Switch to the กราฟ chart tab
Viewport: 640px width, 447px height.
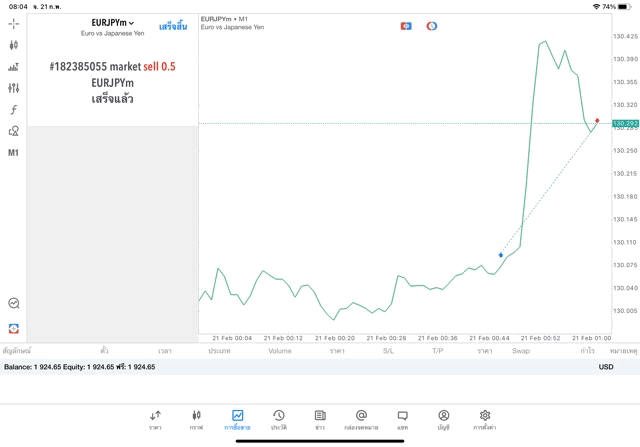[x=196, y=419]
